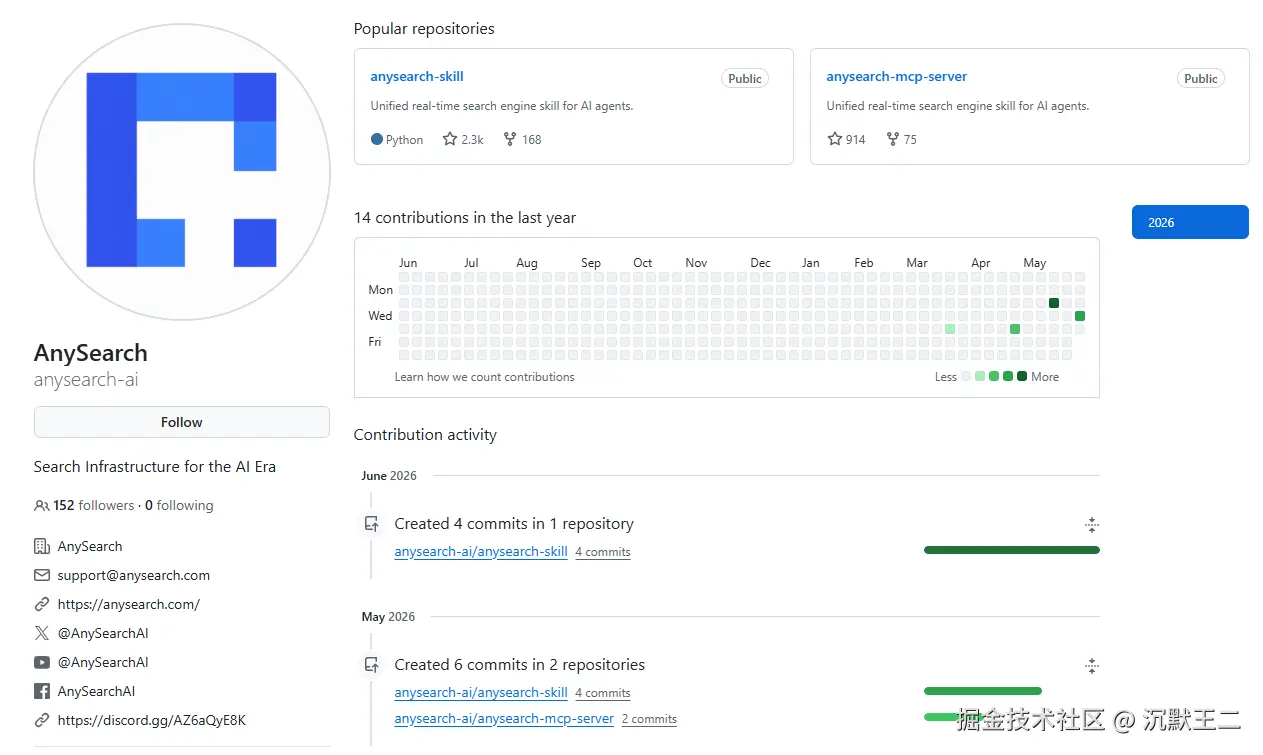
Task: Click the "Search Infrastructure for the AI Era" bio
Action: click(x=155, y=467)
